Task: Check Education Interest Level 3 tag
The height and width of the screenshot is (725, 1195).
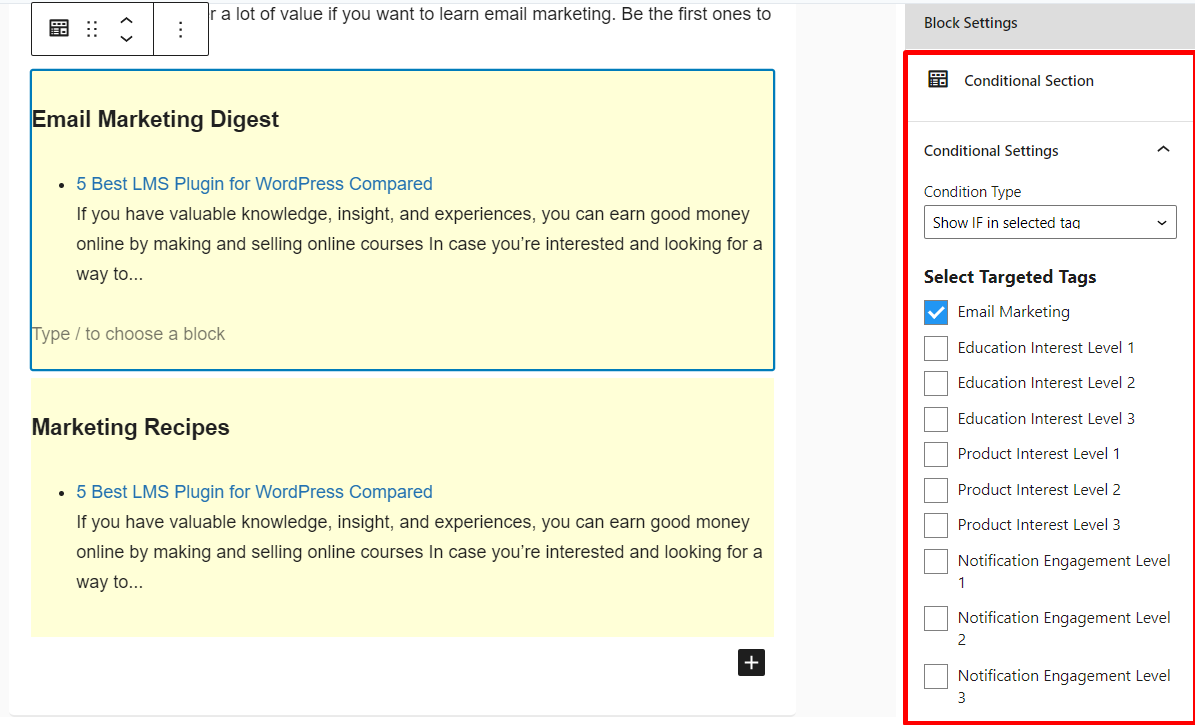Action: pyautogui.click(x=936, y=419)
